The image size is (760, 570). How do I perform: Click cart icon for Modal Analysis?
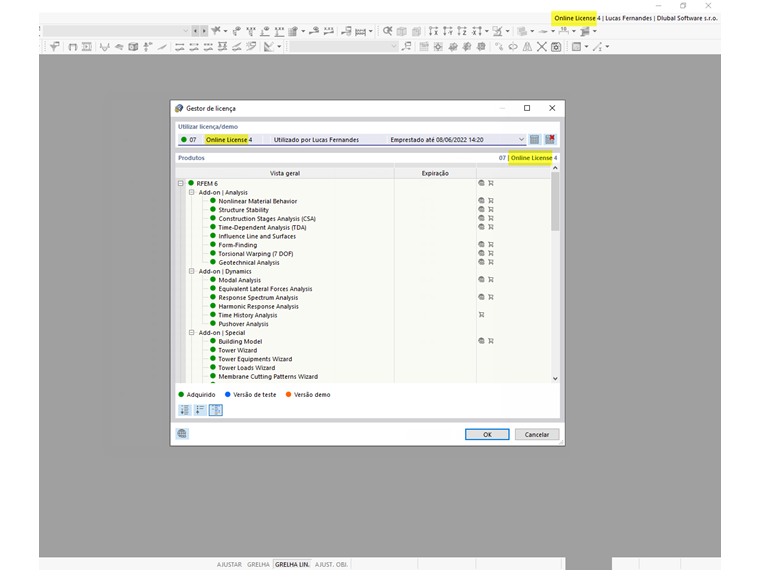click(x=491, y=279)
